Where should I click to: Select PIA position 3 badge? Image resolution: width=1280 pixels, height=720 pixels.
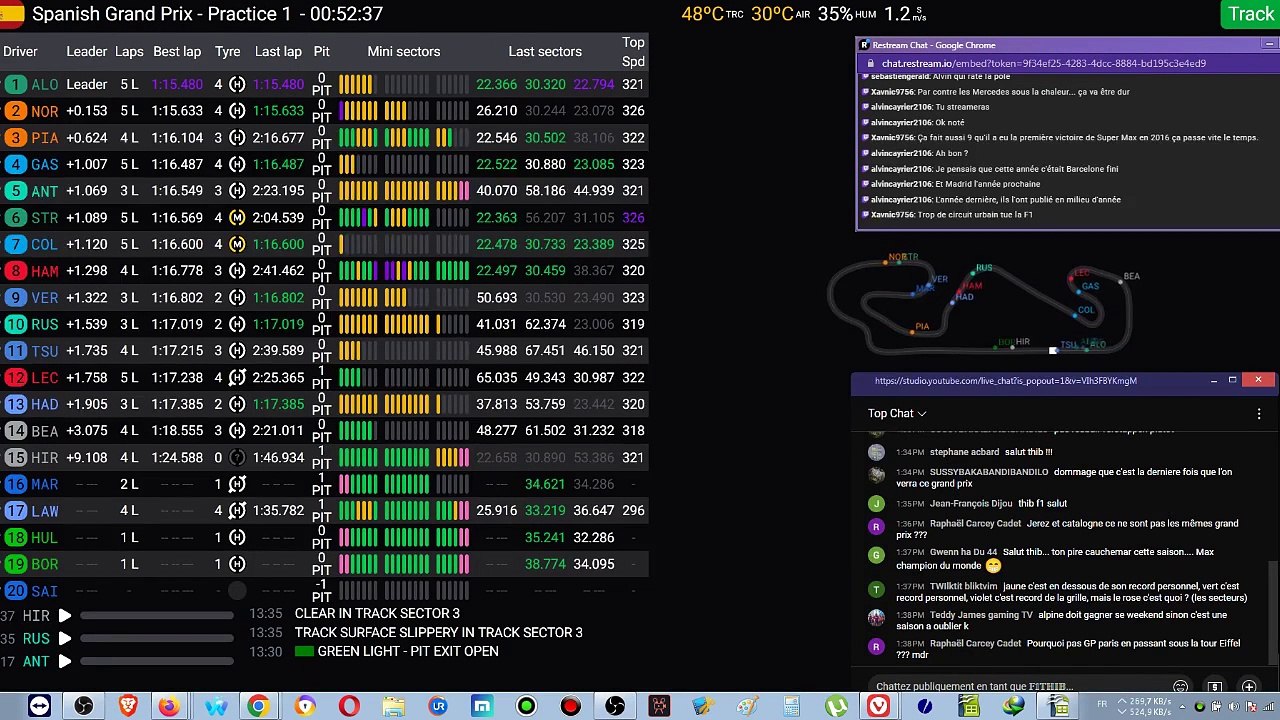(x=15, y=138)
